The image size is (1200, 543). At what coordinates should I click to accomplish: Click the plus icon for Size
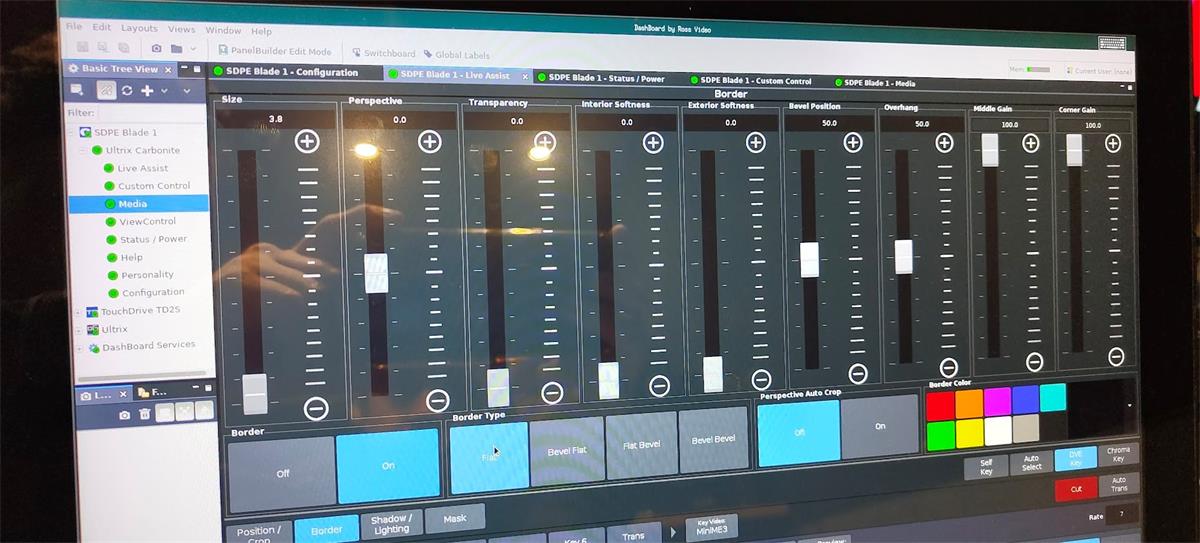pyautogui.click(x=306, y=141)
